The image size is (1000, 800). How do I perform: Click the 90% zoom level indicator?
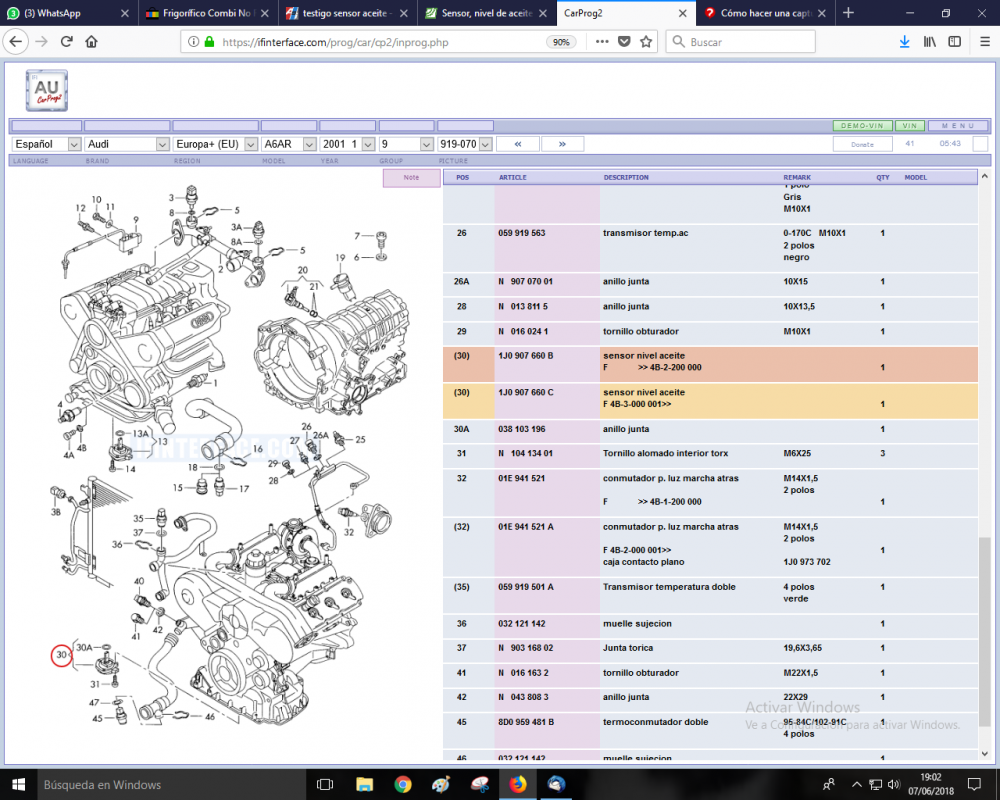click(x=561, y=42)
